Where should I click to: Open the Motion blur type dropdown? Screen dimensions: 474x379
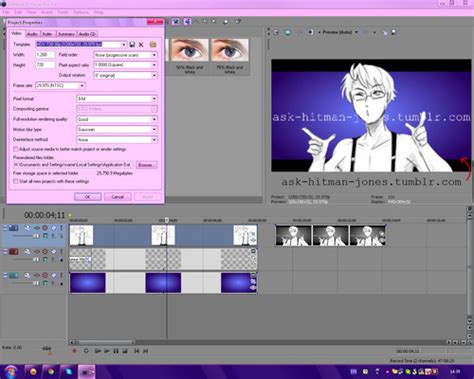[154, 129]
